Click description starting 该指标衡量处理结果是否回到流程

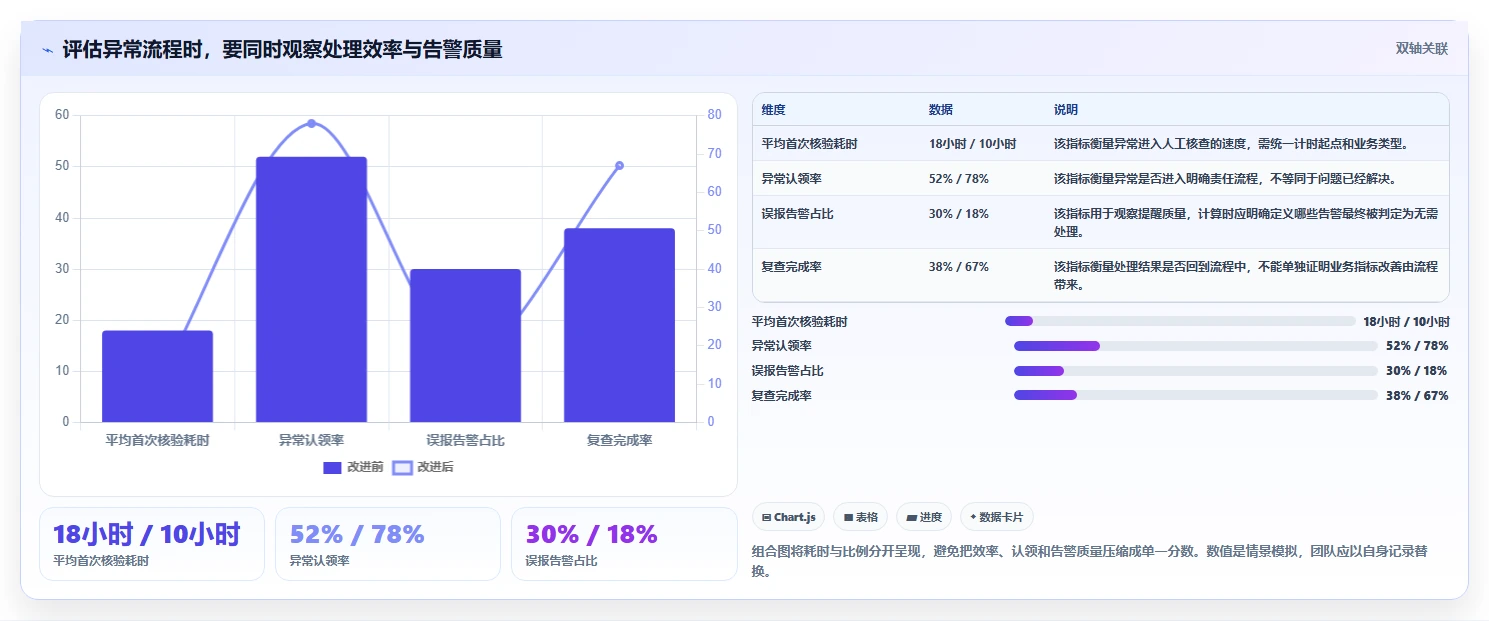(1245, 276)
